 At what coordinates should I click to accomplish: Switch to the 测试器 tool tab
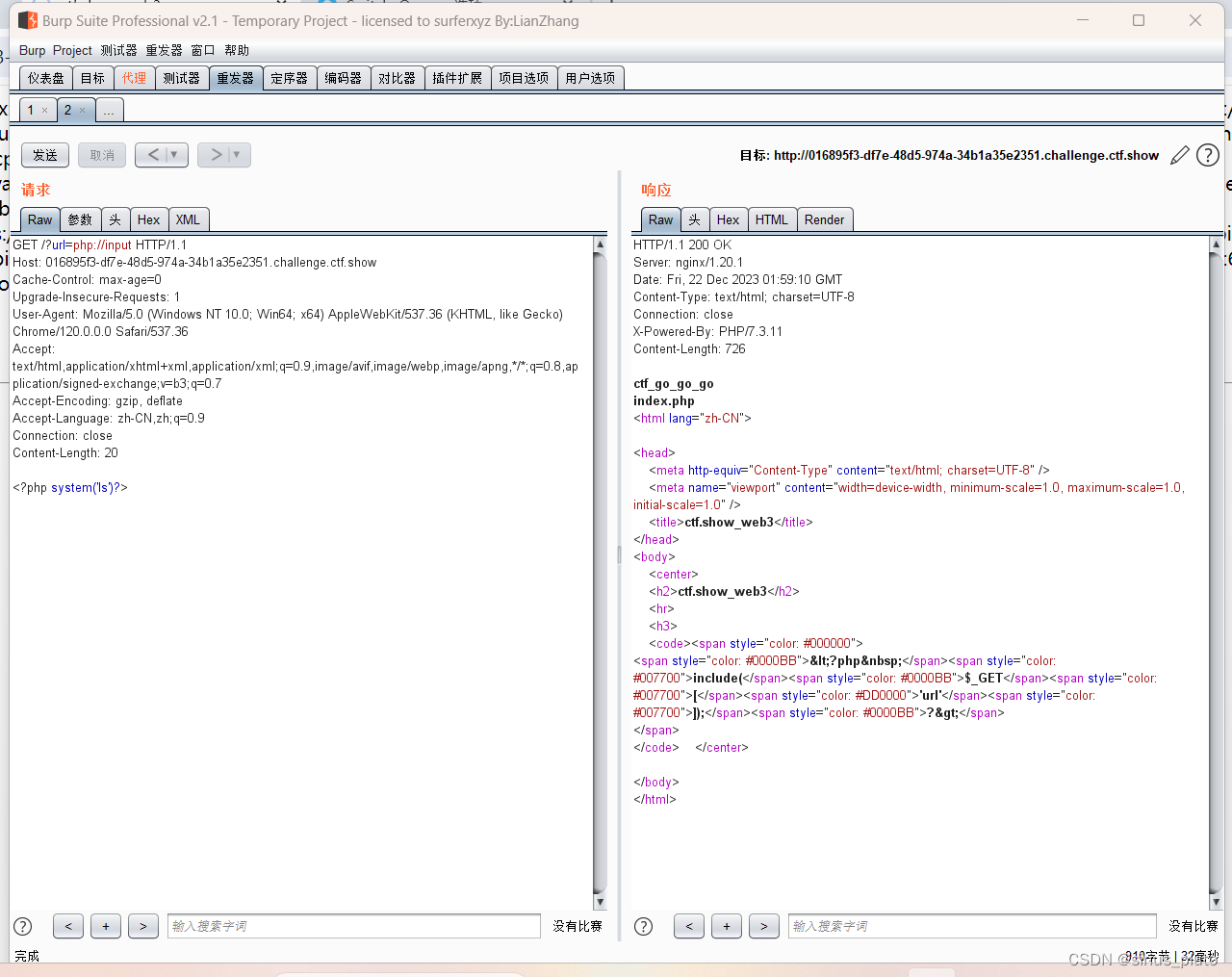pos(181,78)
